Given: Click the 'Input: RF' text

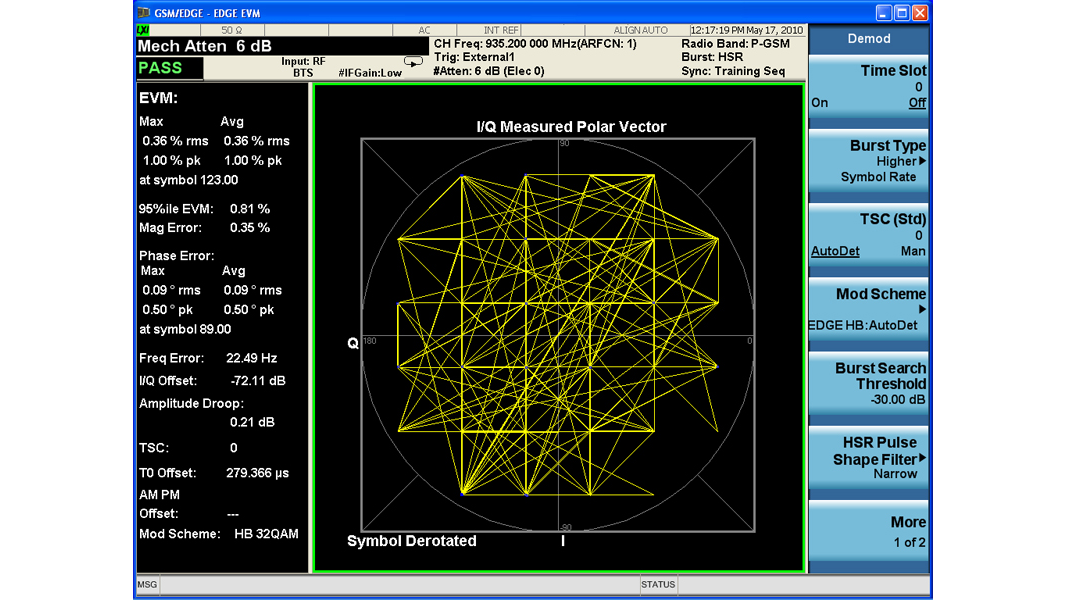Looking at the screenshot, I should click(303, 61).
